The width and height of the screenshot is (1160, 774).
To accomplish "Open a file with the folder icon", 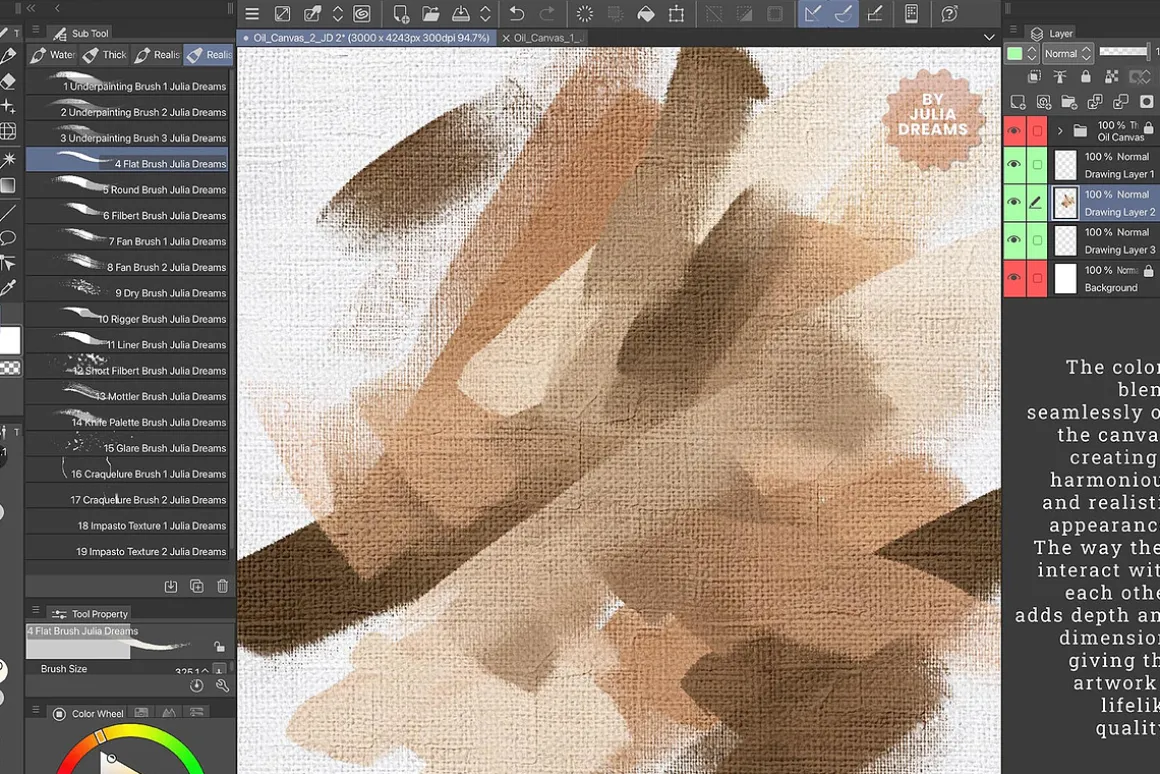I will coord(431,14).
